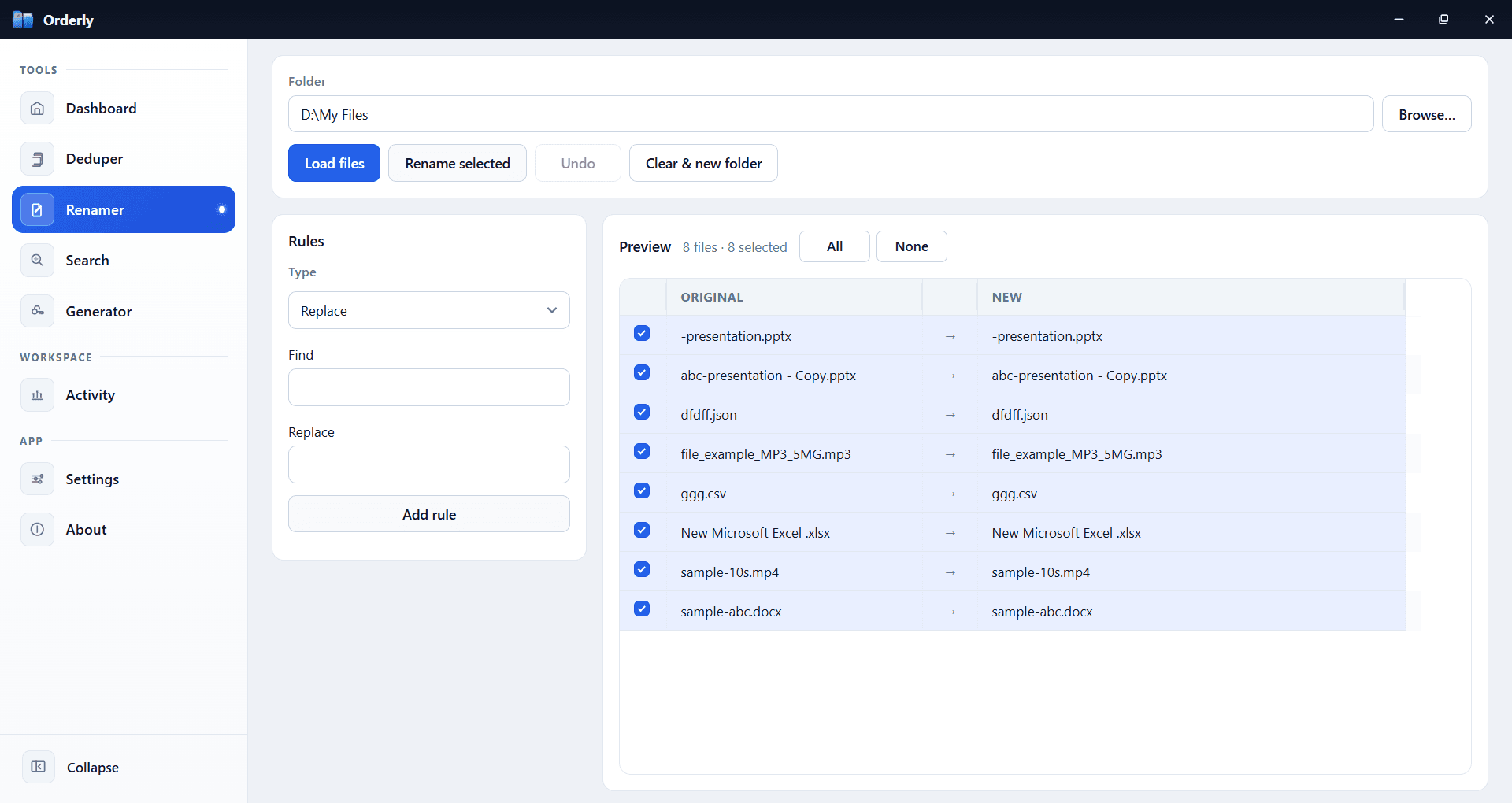This screenshot has height=803, width=1512.
Task: Go to the Dashboard menu item
Action: [124, 109]
